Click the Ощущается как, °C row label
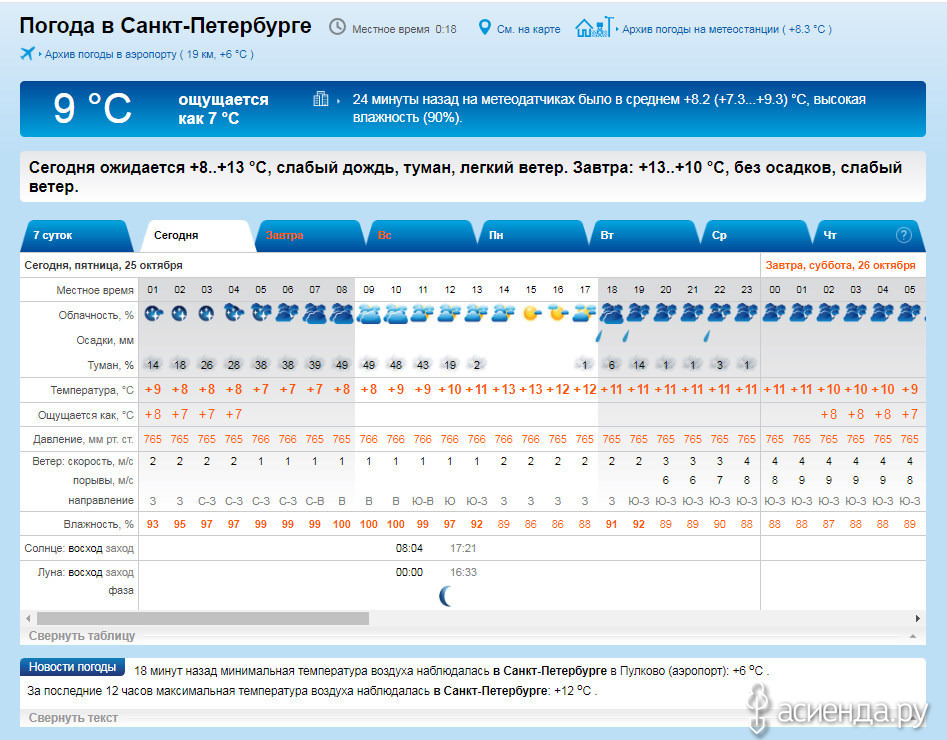 86,415
